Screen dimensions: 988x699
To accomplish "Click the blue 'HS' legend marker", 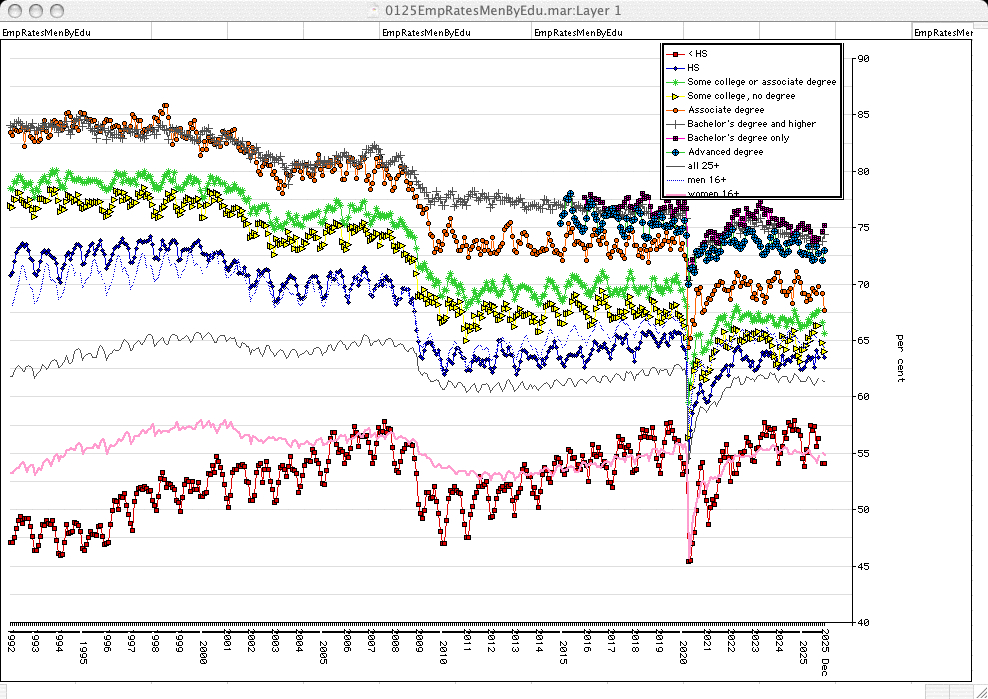I will 676,67.
